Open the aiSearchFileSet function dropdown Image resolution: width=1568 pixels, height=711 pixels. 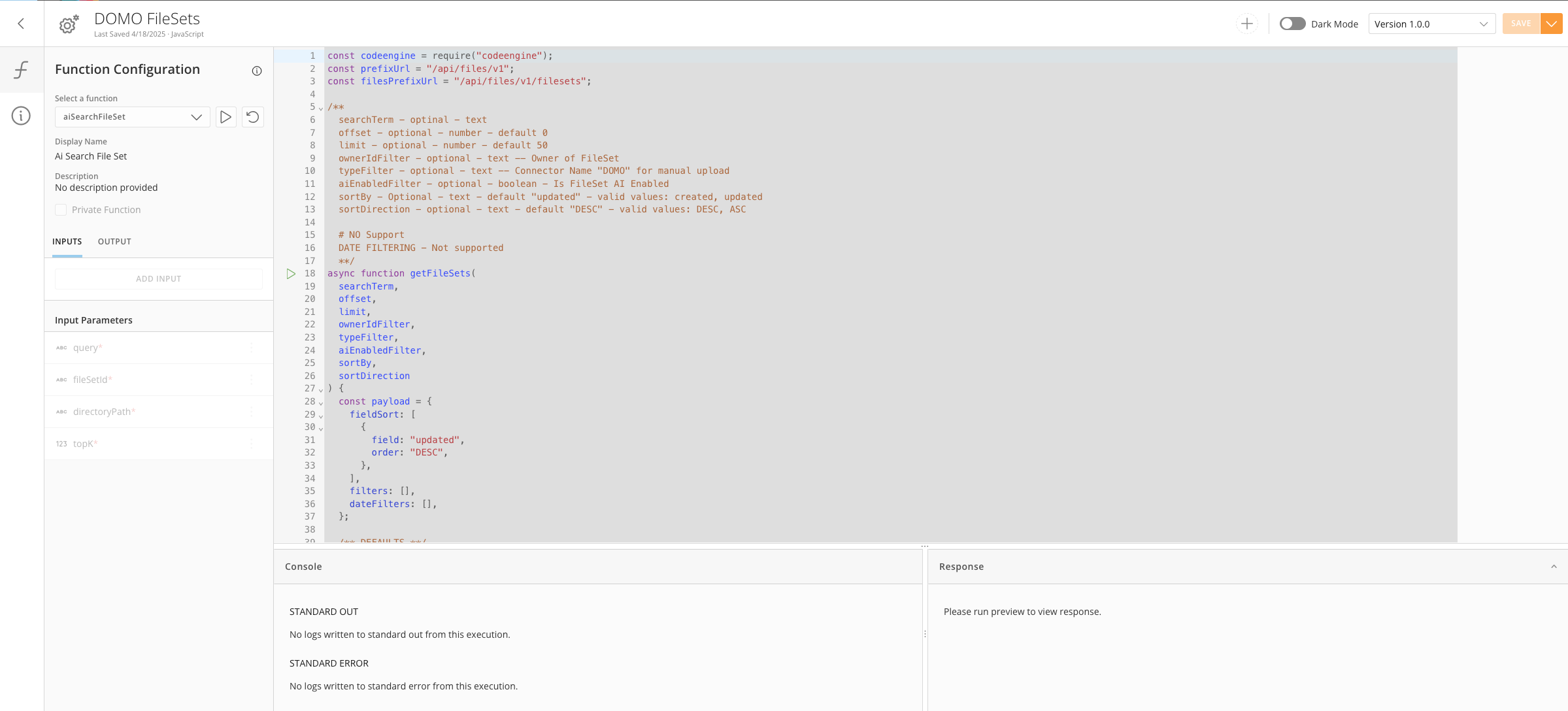click(x=132, y=117)
